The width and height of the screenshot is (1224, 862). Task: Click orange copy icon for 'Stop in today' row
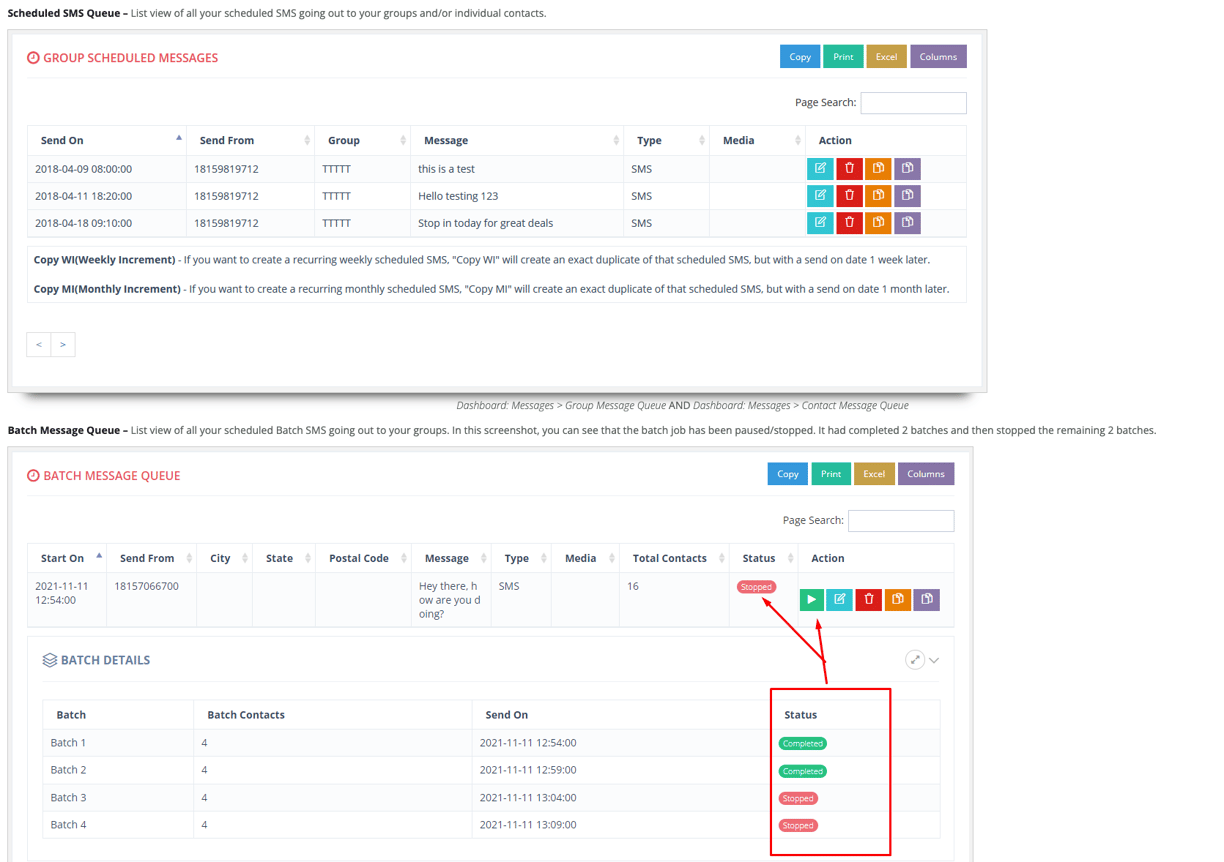878,222
